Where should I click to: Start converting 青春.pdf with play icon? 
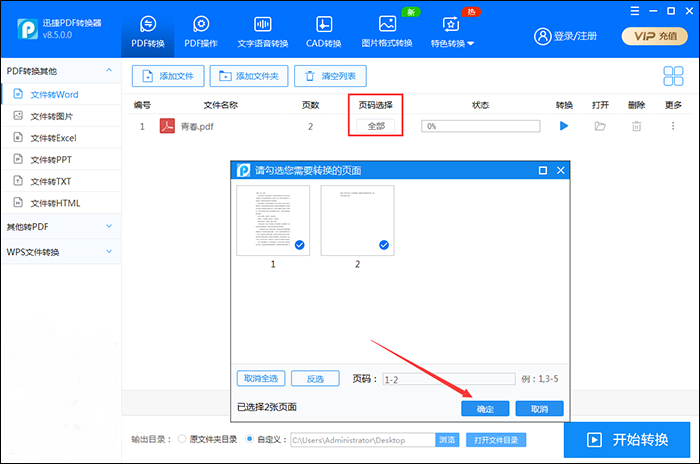(x=564, y=126)
